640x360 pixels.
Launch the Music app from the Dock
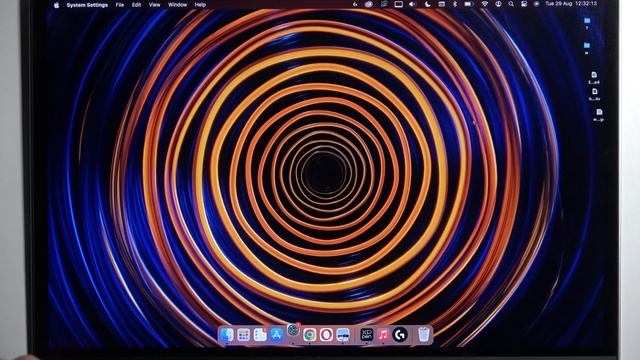(x=383, y=335)
